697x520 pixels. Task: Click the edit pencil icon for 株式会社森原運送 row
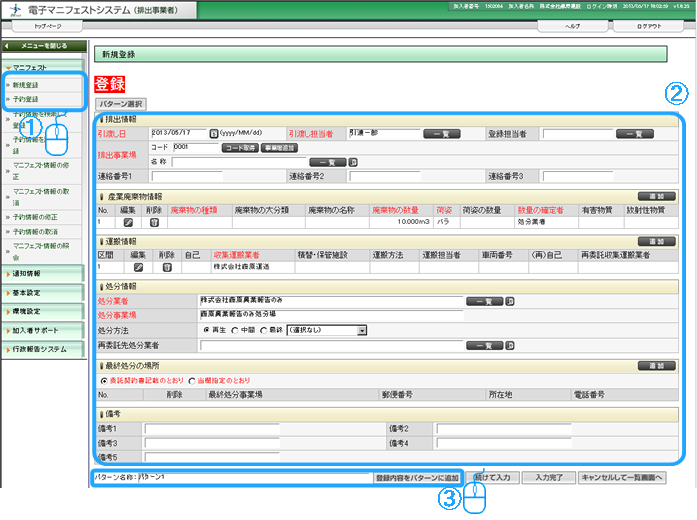tap(138, 267)
